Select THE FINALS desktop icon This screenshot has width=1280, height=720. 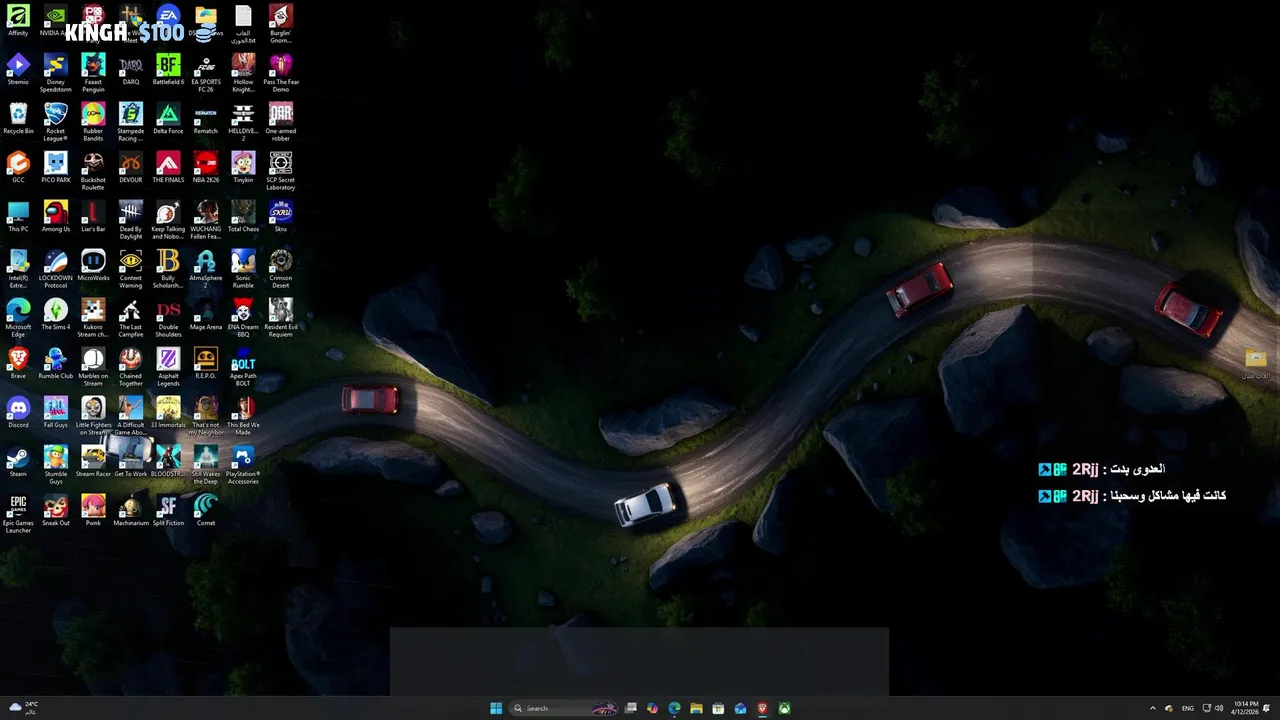[x=168, y=167]
